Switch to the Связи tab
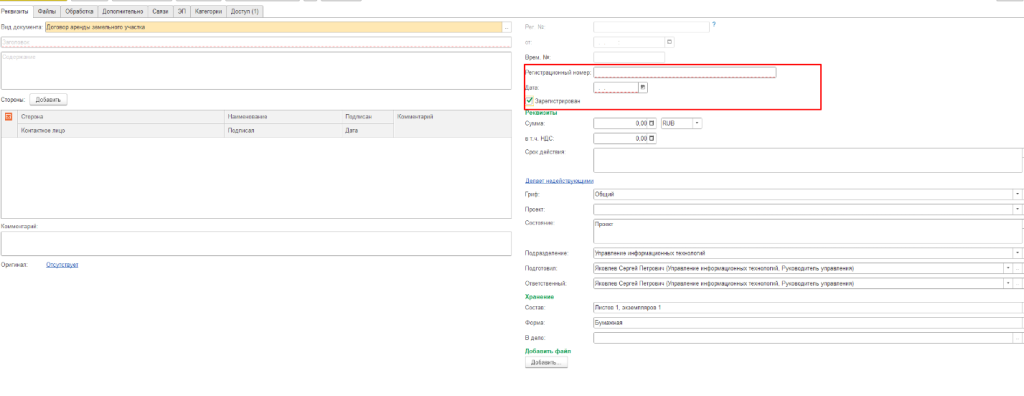Screen dimensions: 1024x396 160,11
